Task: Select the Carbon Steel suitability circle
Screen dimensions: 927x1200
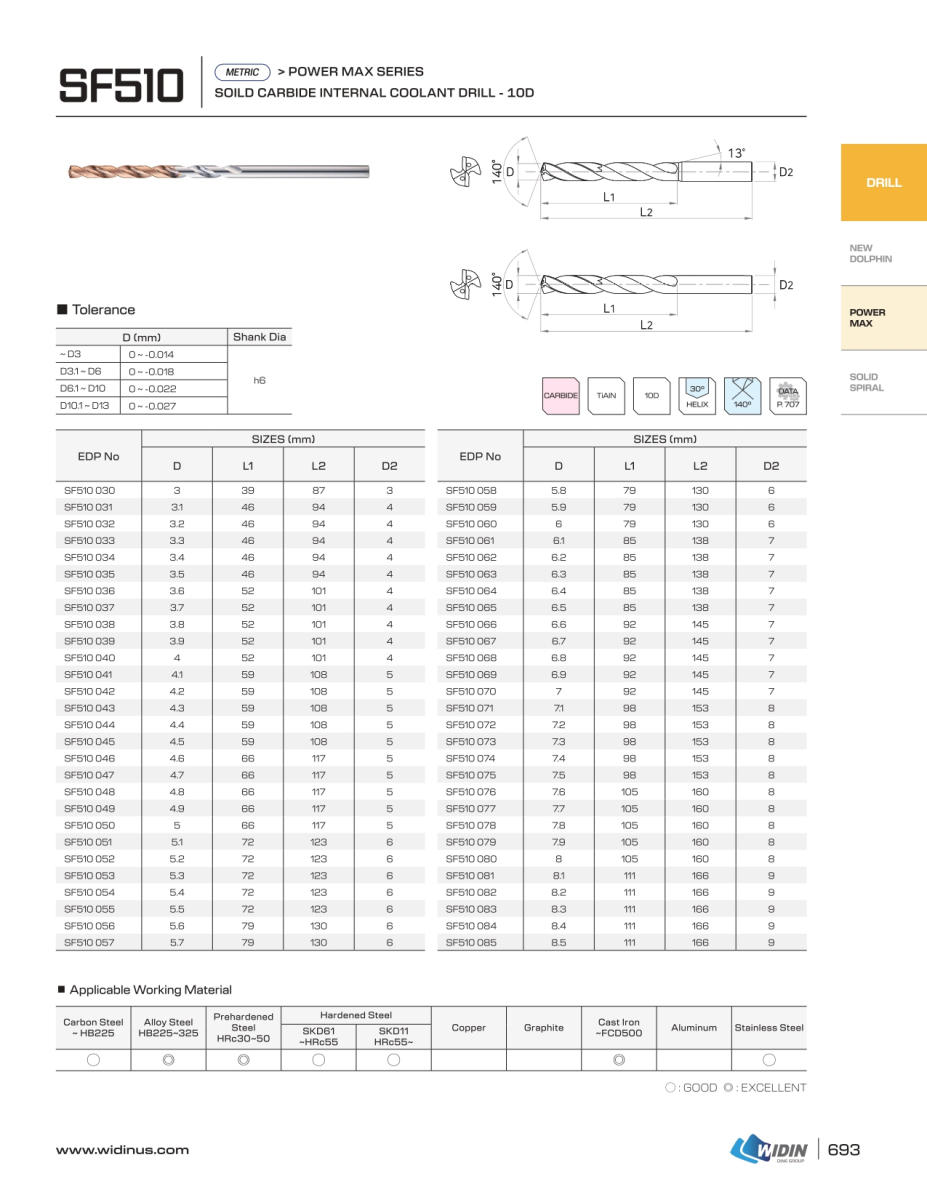Action: click(x=93, y=1060)
